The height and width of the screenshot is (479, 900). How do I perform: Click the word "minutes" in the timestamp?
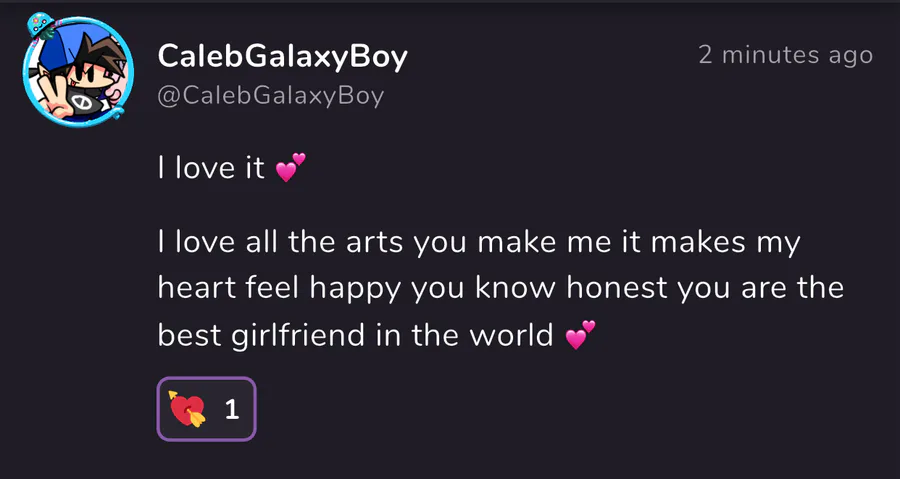point(769,55)
